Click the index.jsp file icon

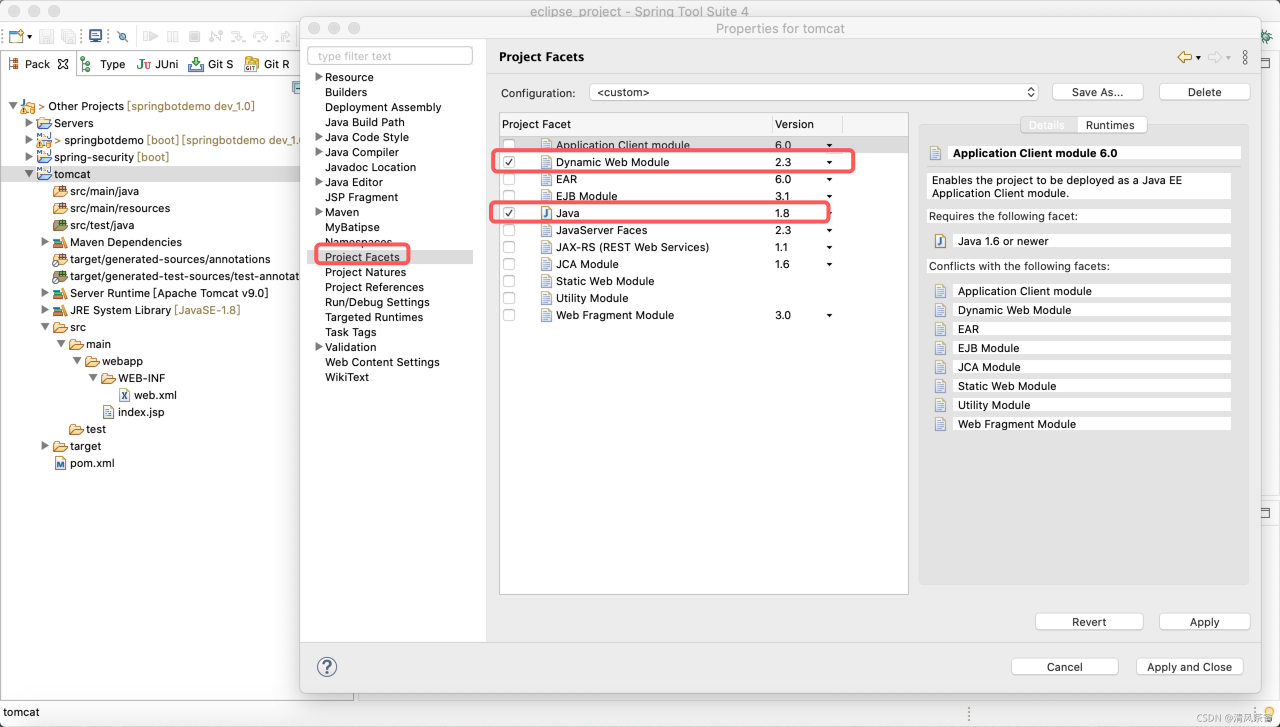click(109, 412)
